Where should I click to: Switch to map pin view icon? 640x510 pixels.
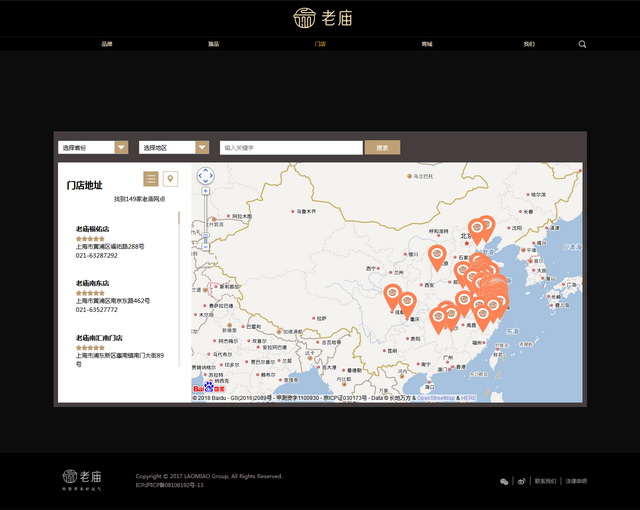pyautogui.click(x=170, y=179)
